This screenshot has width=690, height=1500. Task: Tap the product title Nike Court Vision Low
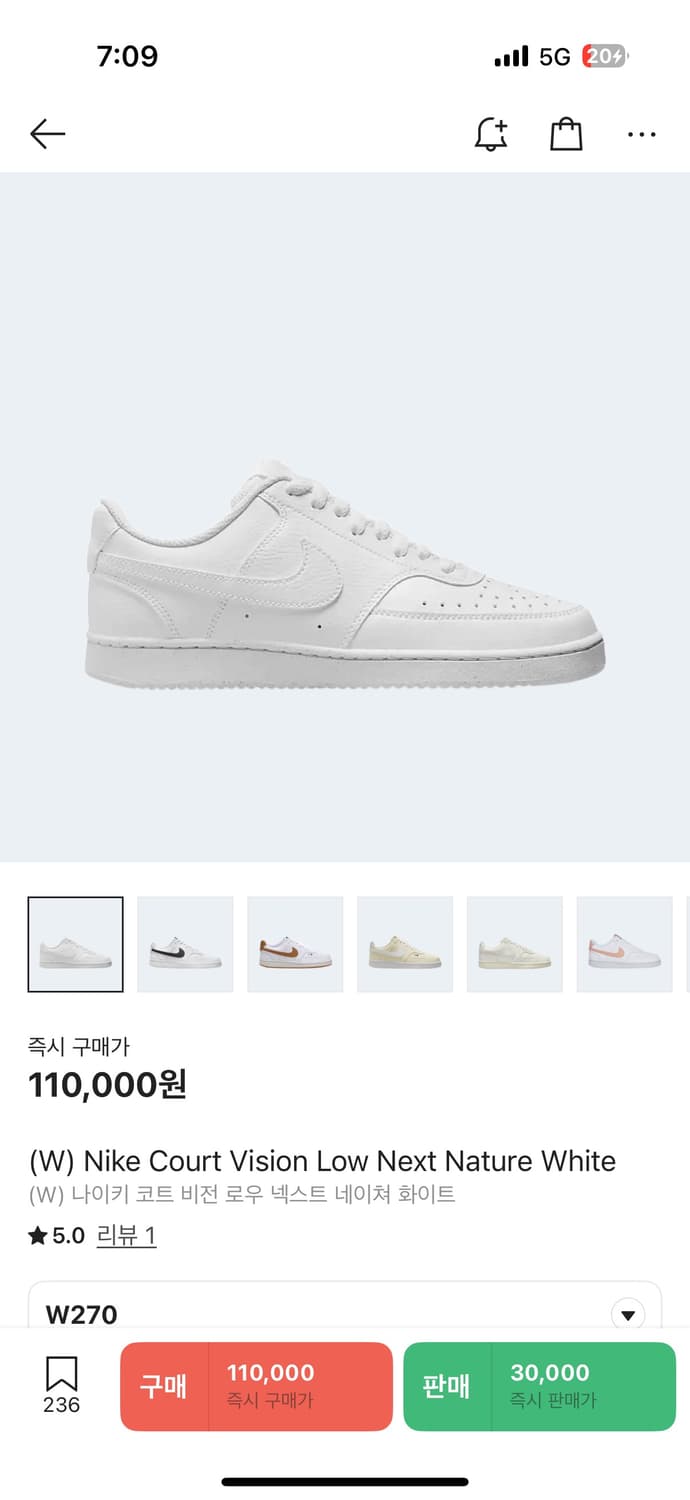322,1161
